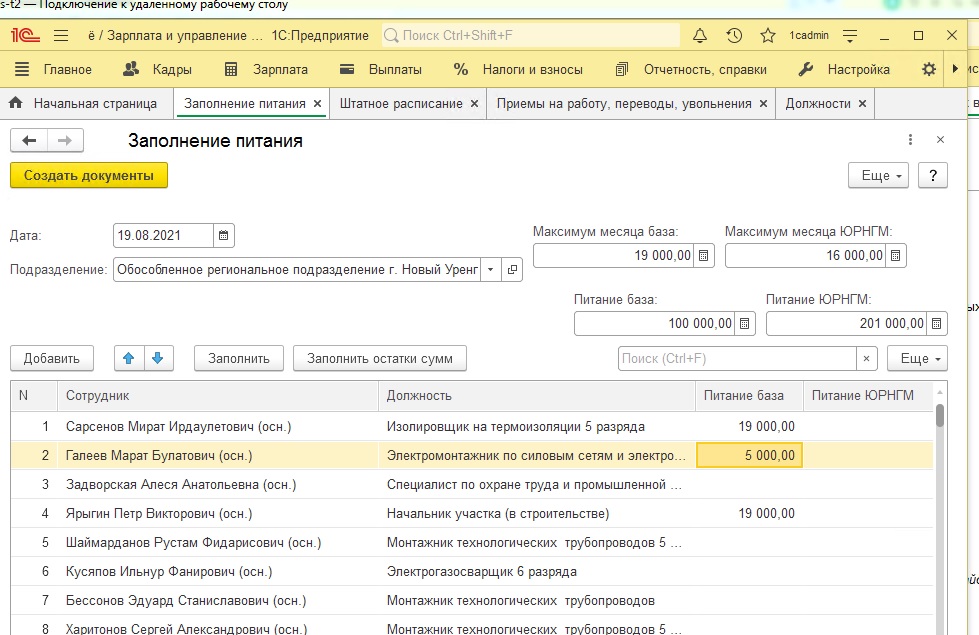Move row down with blue arrow
Screen dimensions: 979x635
click(x=158, y=358)
